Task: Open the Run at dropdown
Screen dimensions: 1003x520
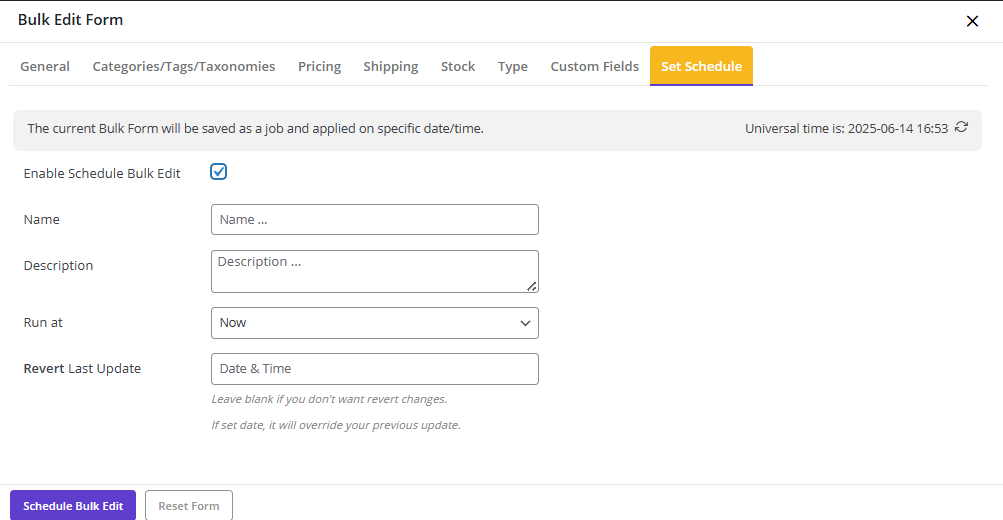Action: [x=375, y=323]
